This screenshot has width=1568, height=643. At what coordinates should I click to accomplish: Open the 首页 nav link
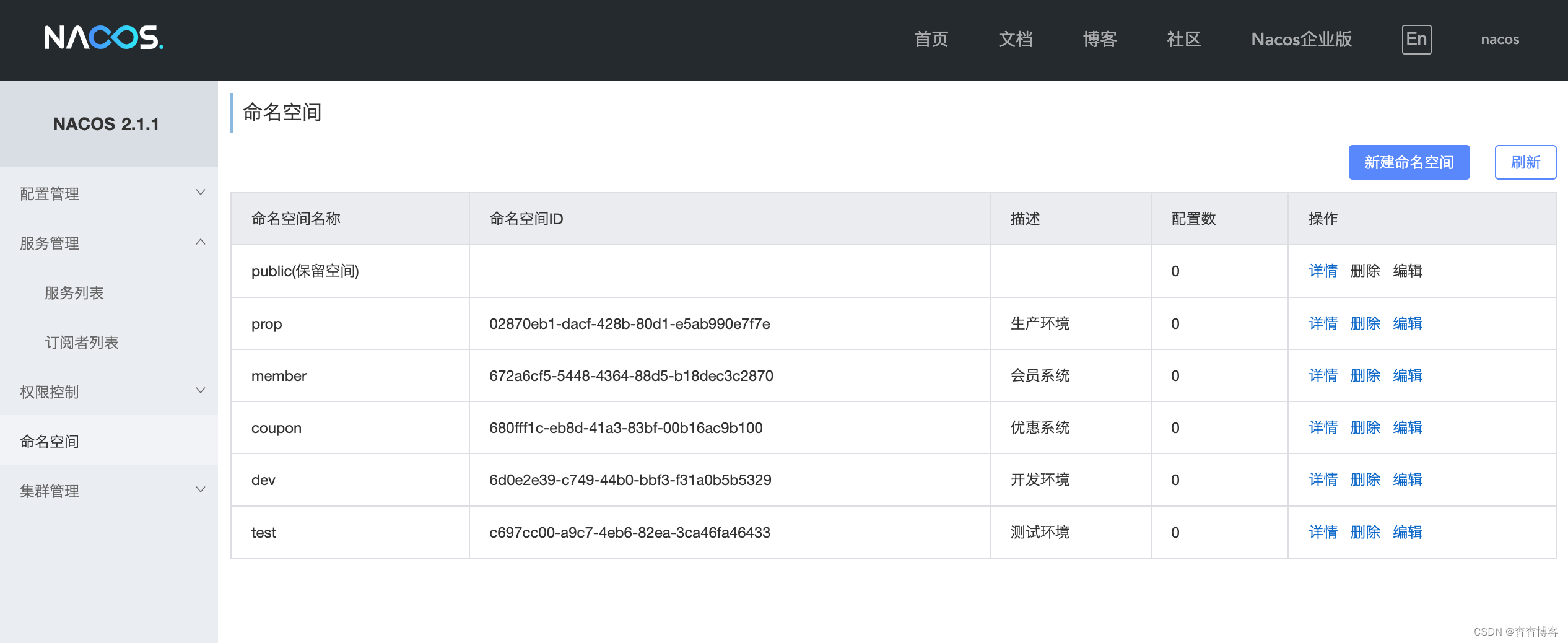point(931,39)
